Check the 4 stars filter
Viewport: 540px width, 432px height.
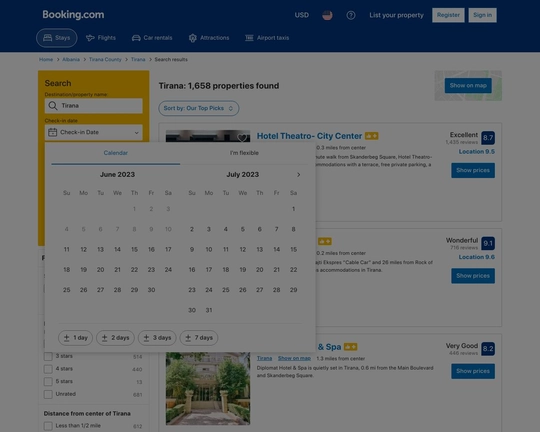click(48, 369)
